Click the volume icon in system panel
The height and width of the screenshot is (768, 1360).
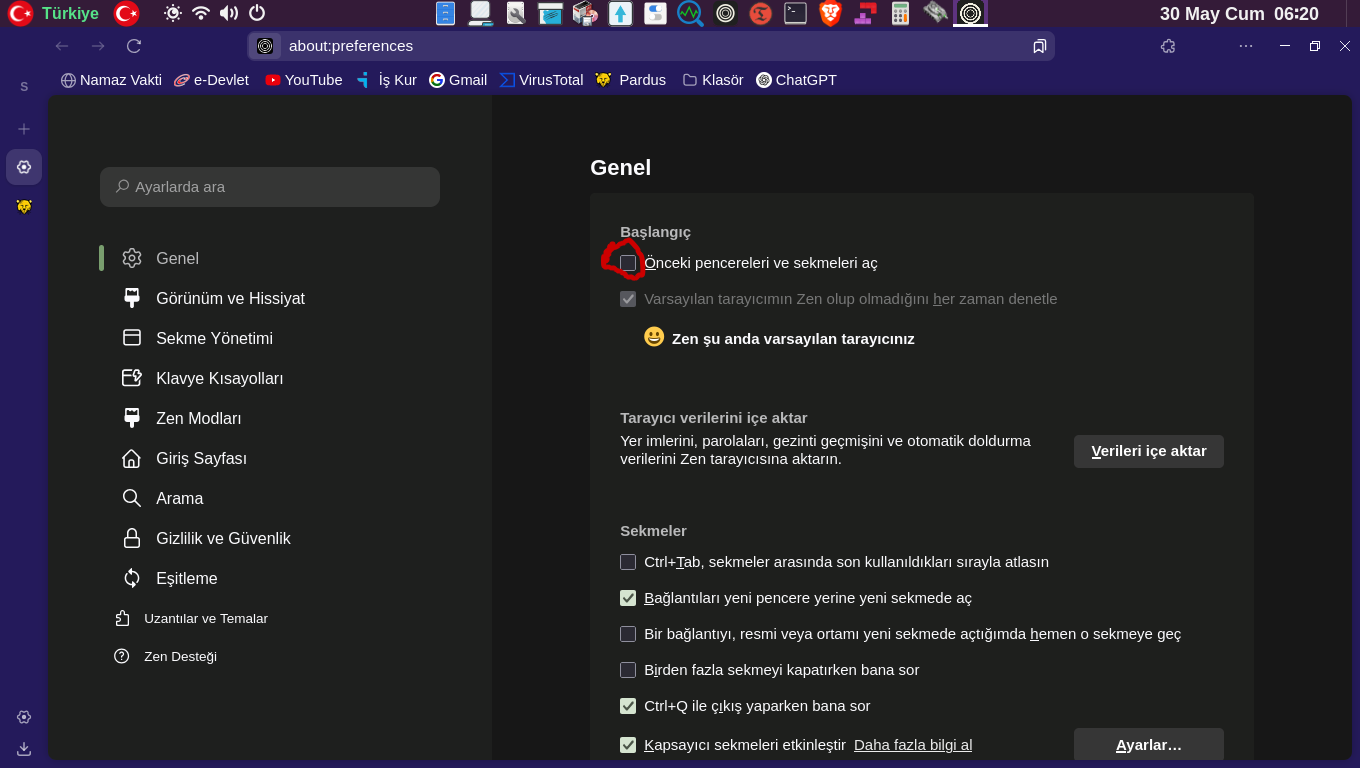pyautogui.click(x=229, y=13)
